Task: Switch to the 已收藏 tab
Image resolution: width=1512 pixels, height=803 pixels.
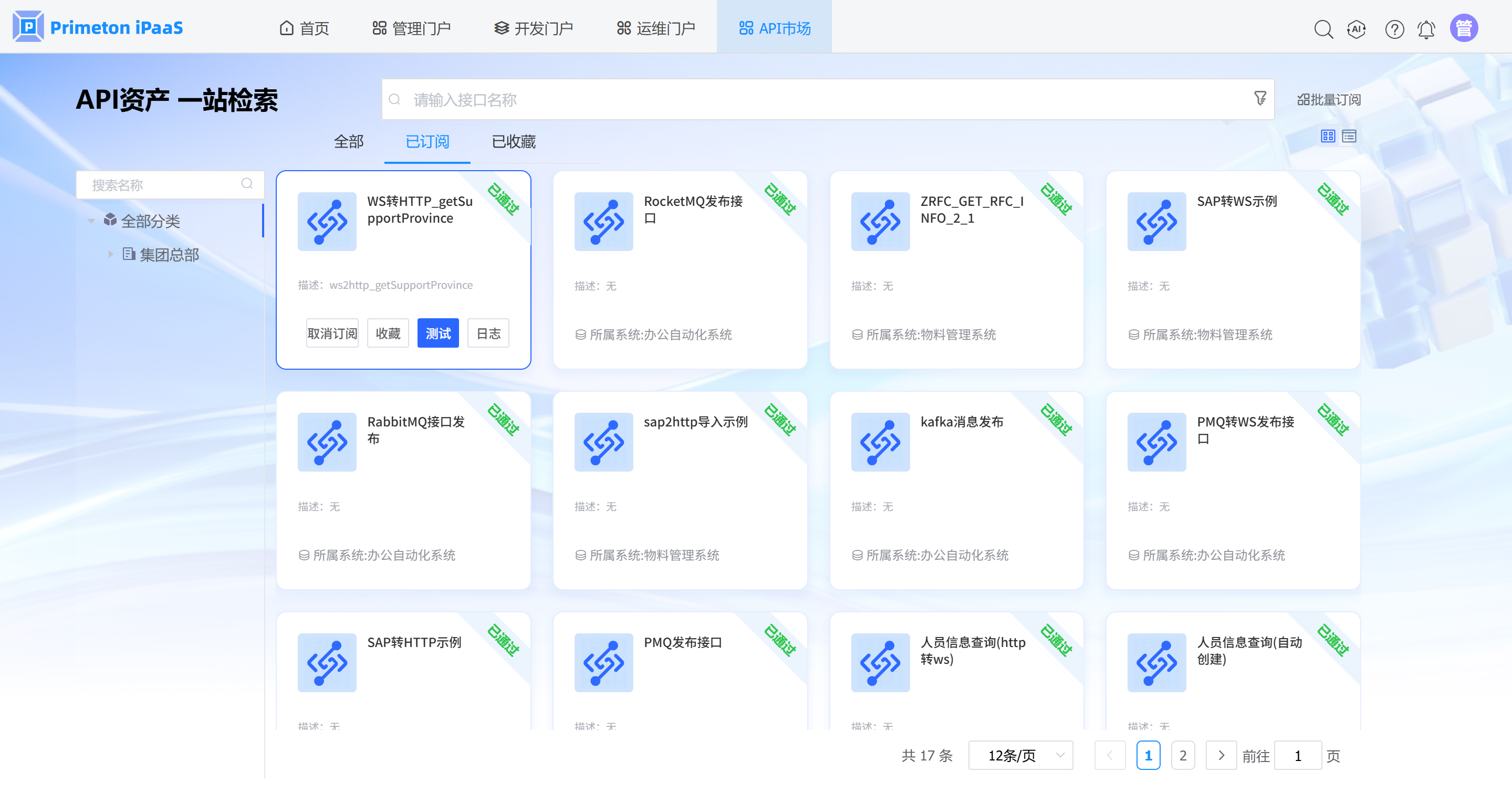Action: 514,141
